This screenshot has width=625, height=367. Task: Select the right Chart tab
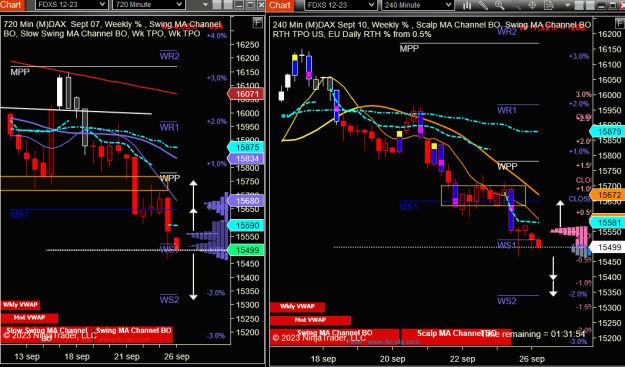click(281, 5)
